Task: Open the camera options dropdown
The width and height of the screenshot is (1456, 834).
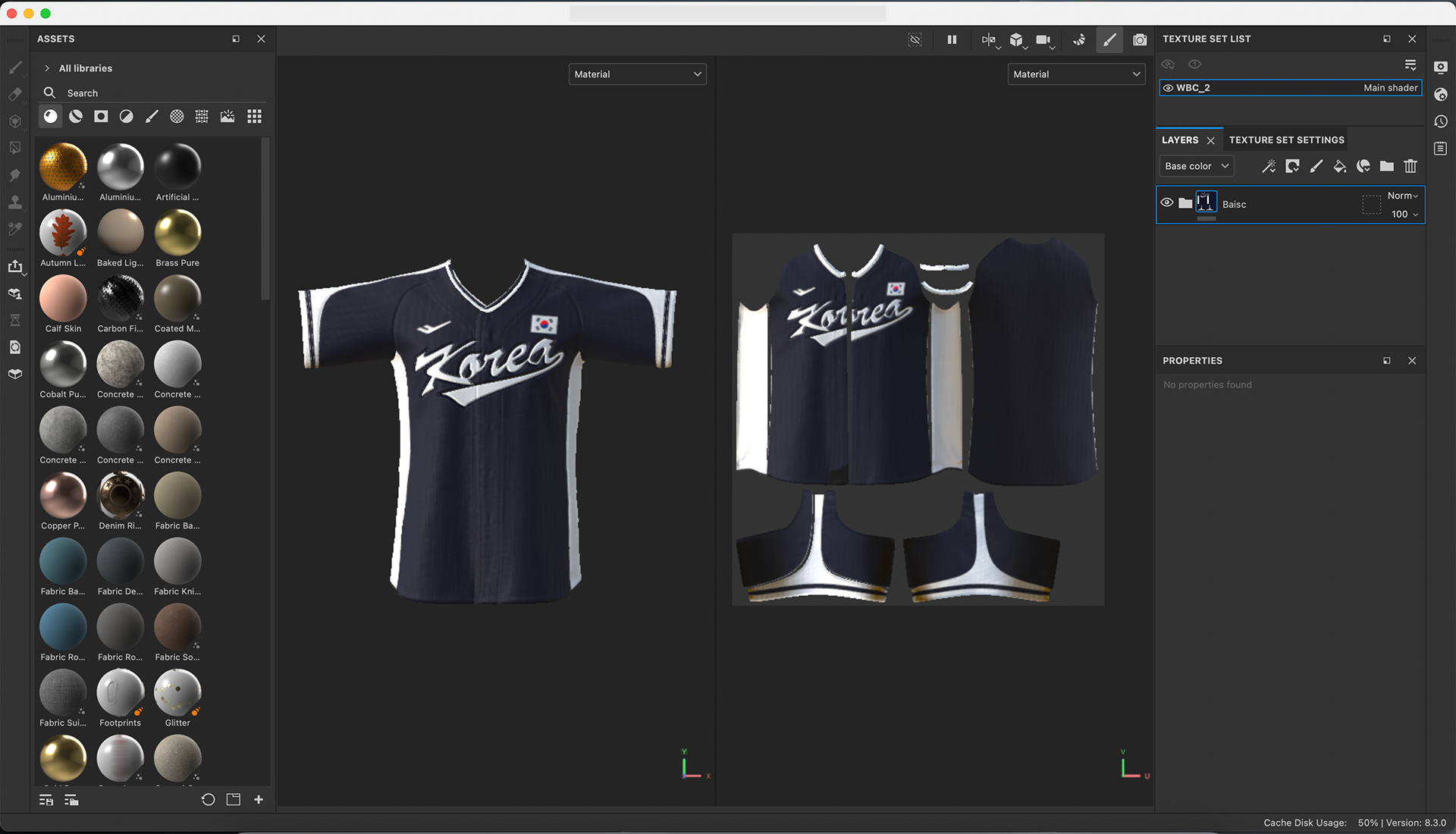Action: (x=1045, y=40)
